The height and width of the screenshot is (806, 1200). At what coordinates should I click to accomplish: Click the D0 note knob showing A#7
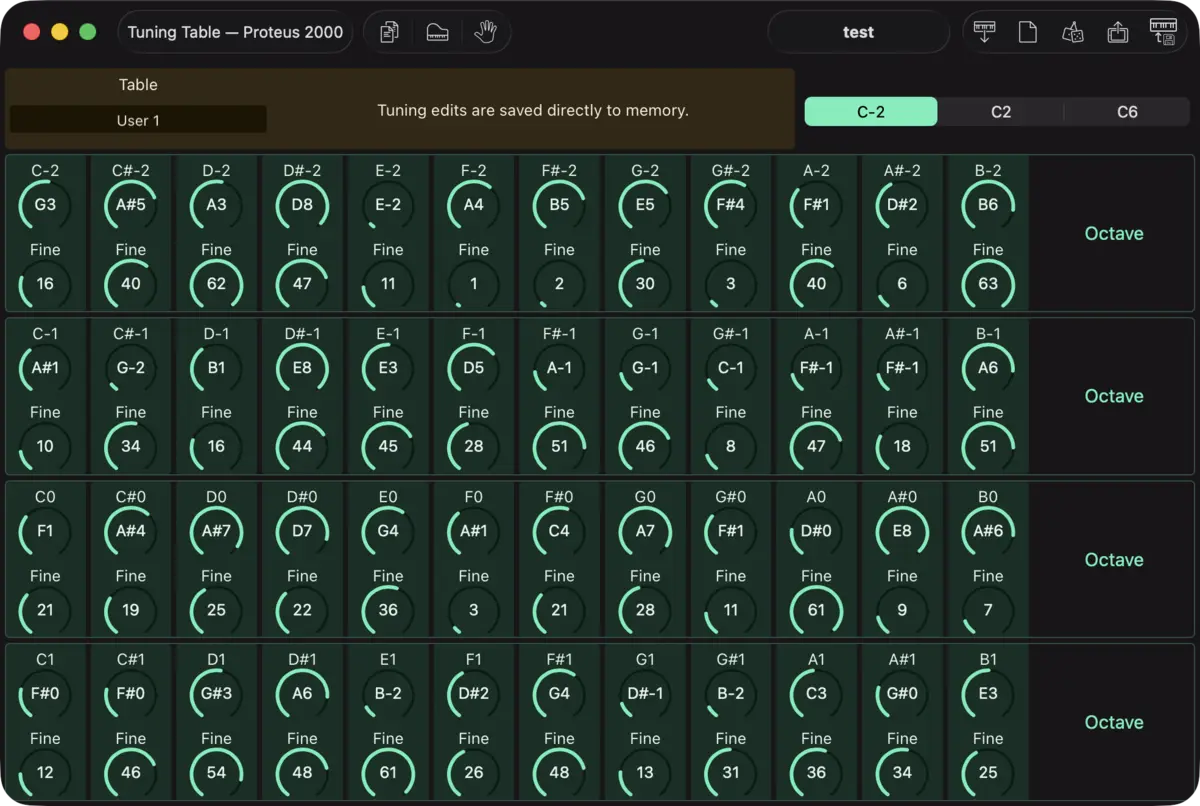(x=216, y=531)
